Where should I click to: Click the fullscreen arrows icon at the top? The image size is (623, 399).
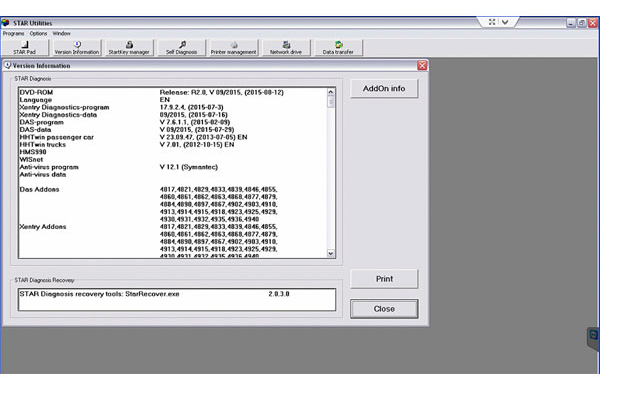492,22
